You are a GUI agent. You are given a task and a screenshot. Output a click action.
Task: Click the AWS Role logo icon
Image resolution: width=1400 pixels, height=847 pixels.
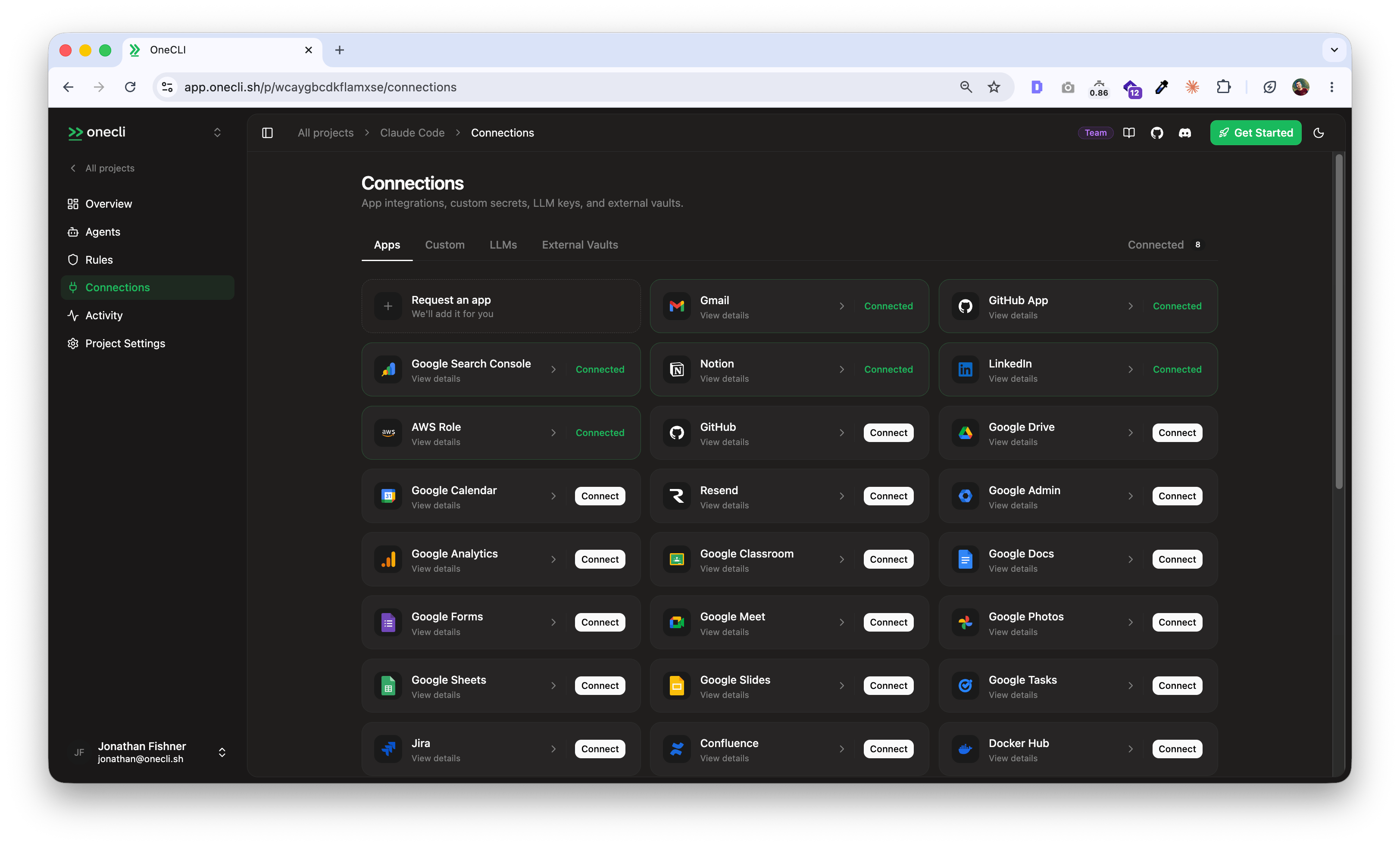387,432
